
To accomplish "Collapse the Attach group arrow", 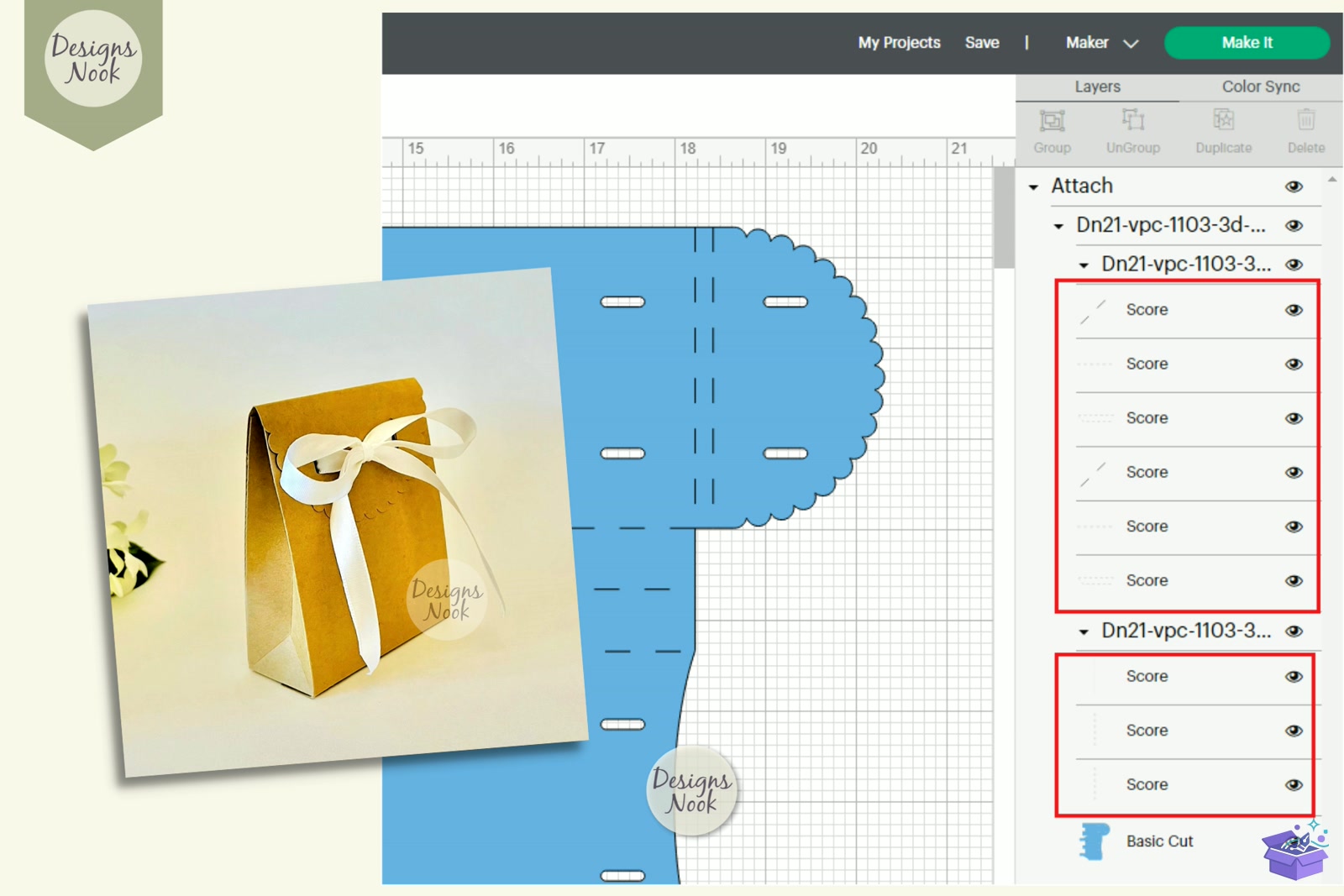I will point(1033,187).
